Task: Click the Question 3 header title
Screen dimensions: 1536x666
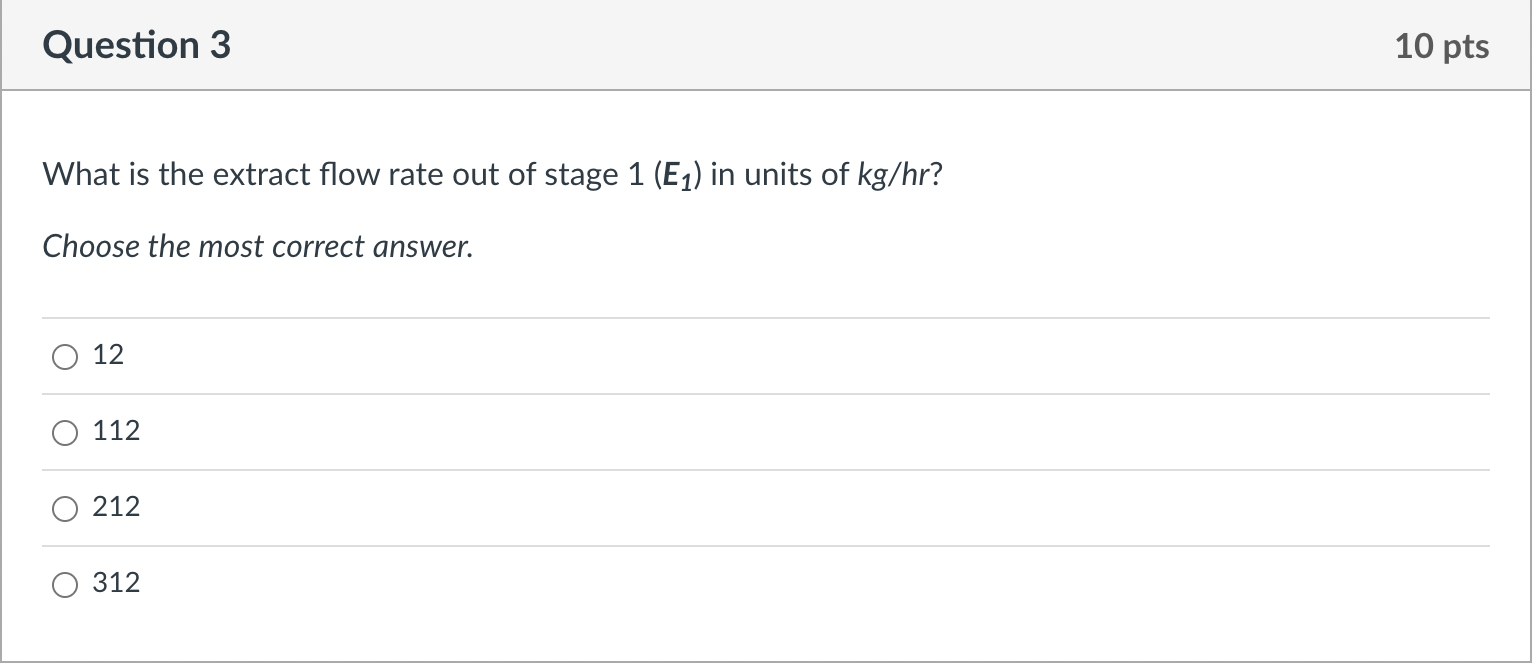Action: click(137, 44)
